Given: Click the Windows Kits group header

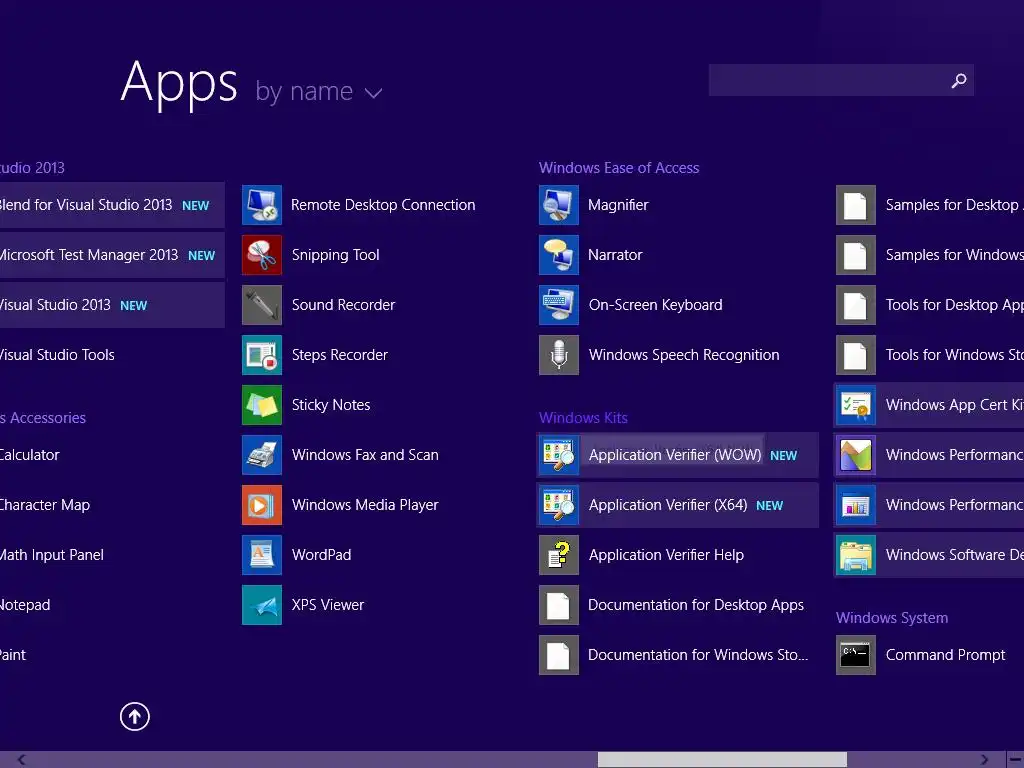Looking at the screenshot, I should coord(583,418).
